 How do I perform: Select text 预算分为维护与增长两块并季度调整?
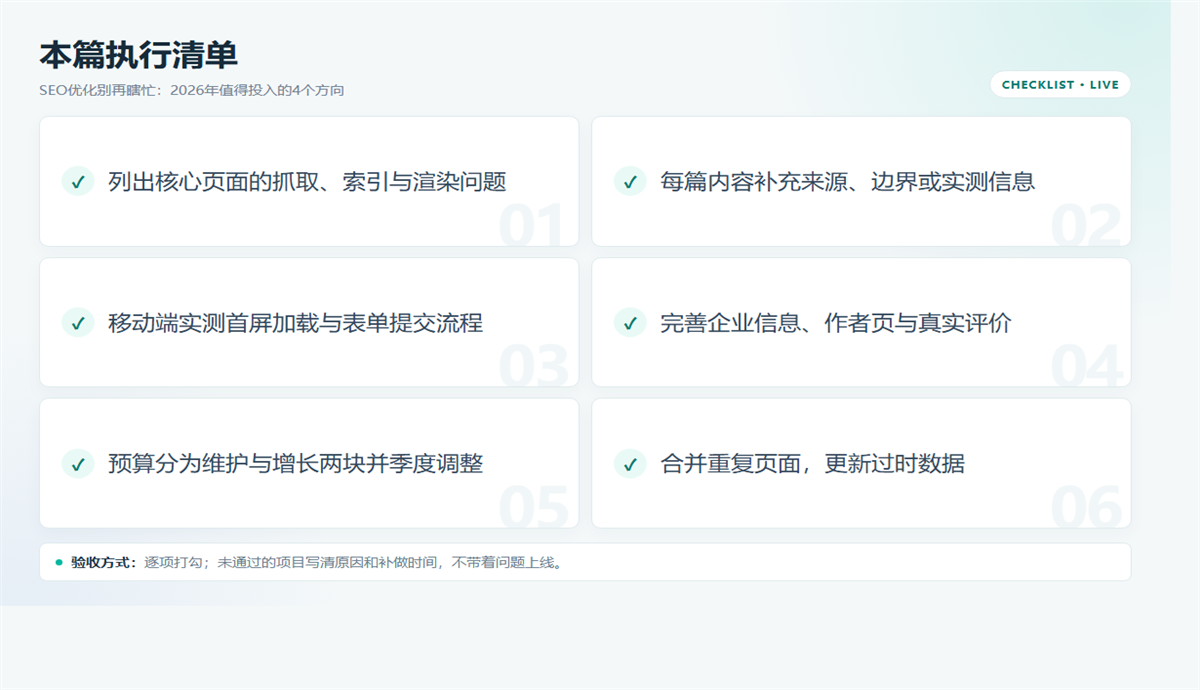pyautogui.click(x=295, y=464)
